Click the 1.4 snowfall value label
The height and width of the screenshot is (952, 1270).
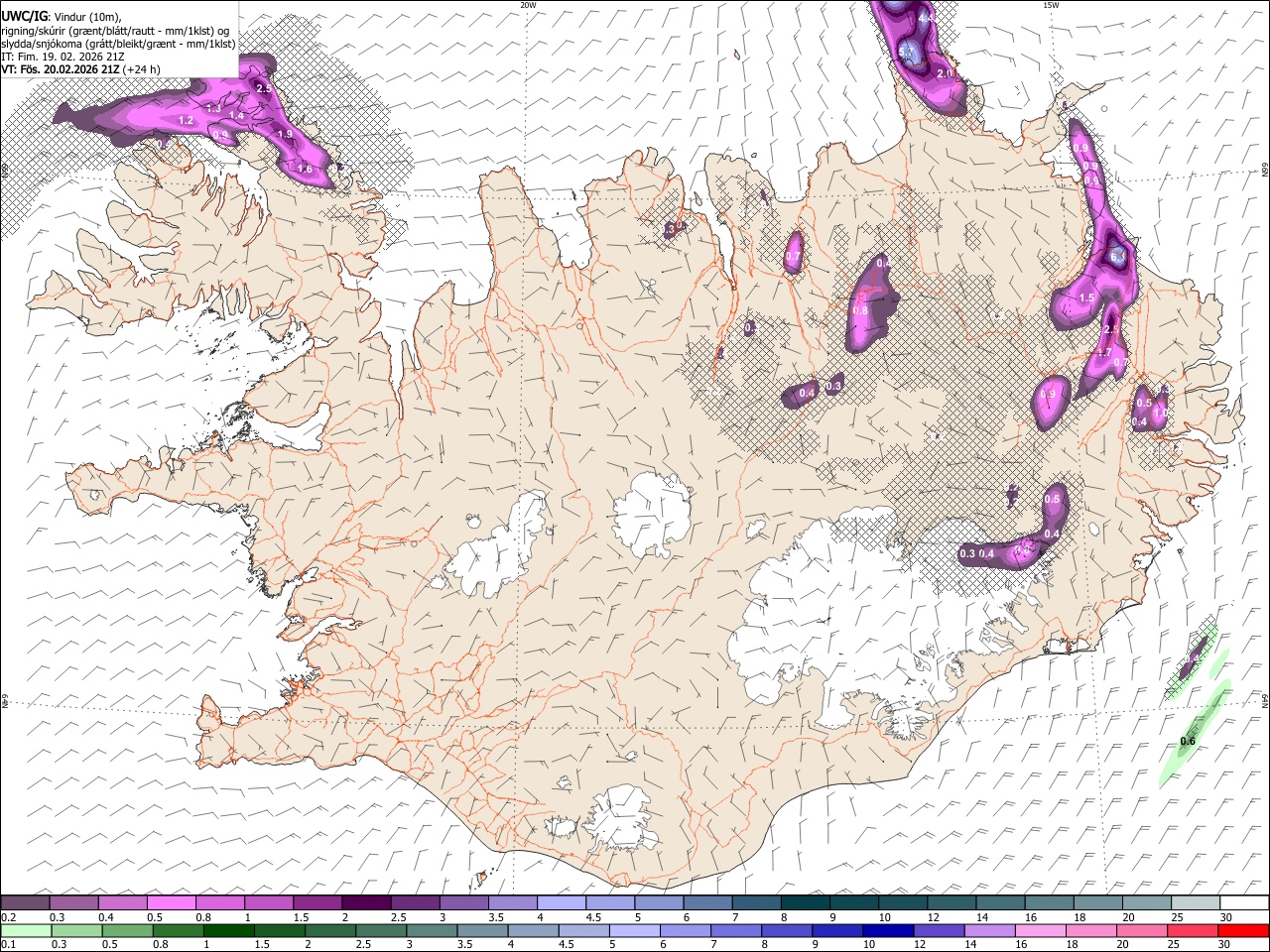coord(236,117)
